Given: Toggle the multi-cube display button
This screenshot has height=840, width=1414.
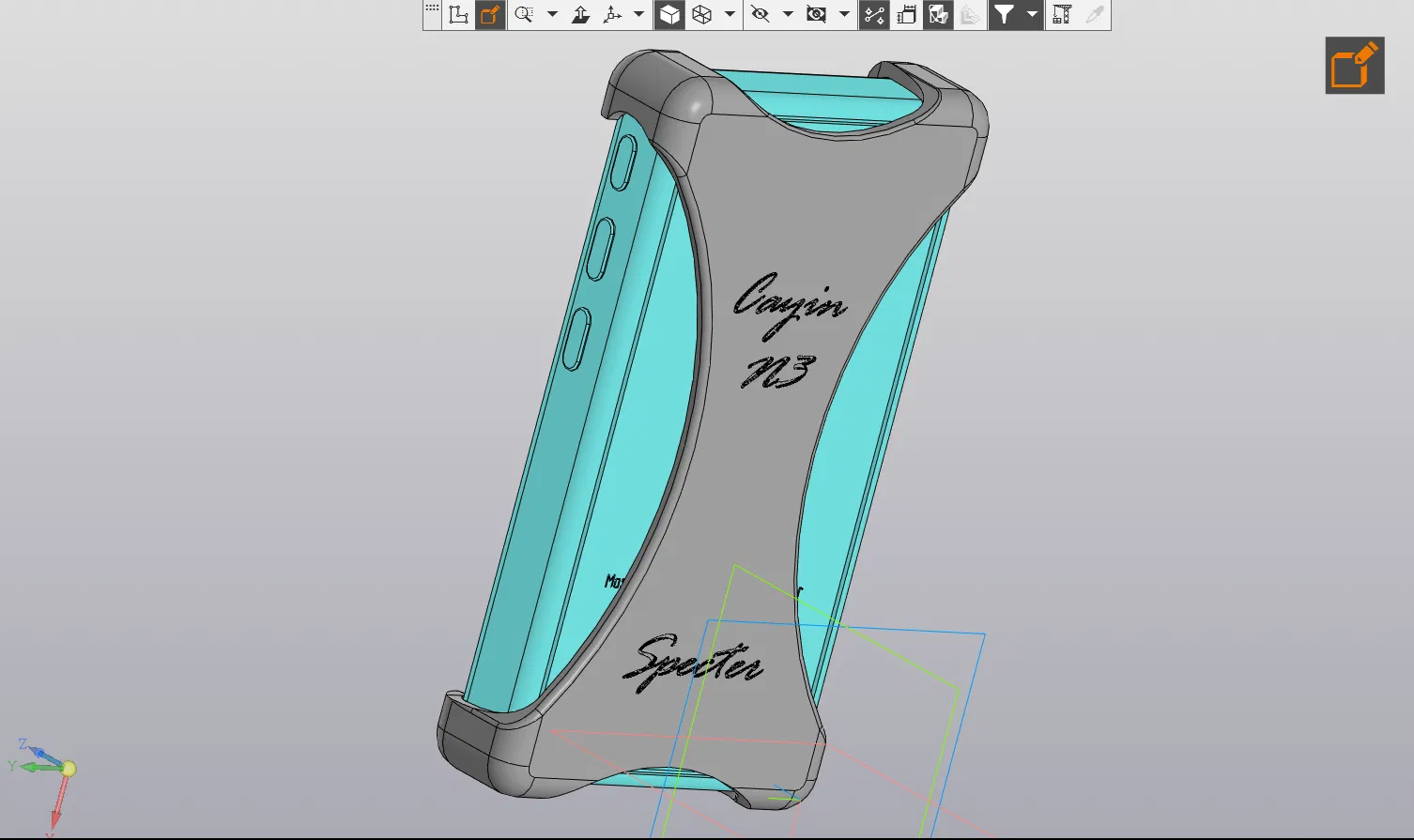Looking at the screenshot, I should click(x=938, y=14).
